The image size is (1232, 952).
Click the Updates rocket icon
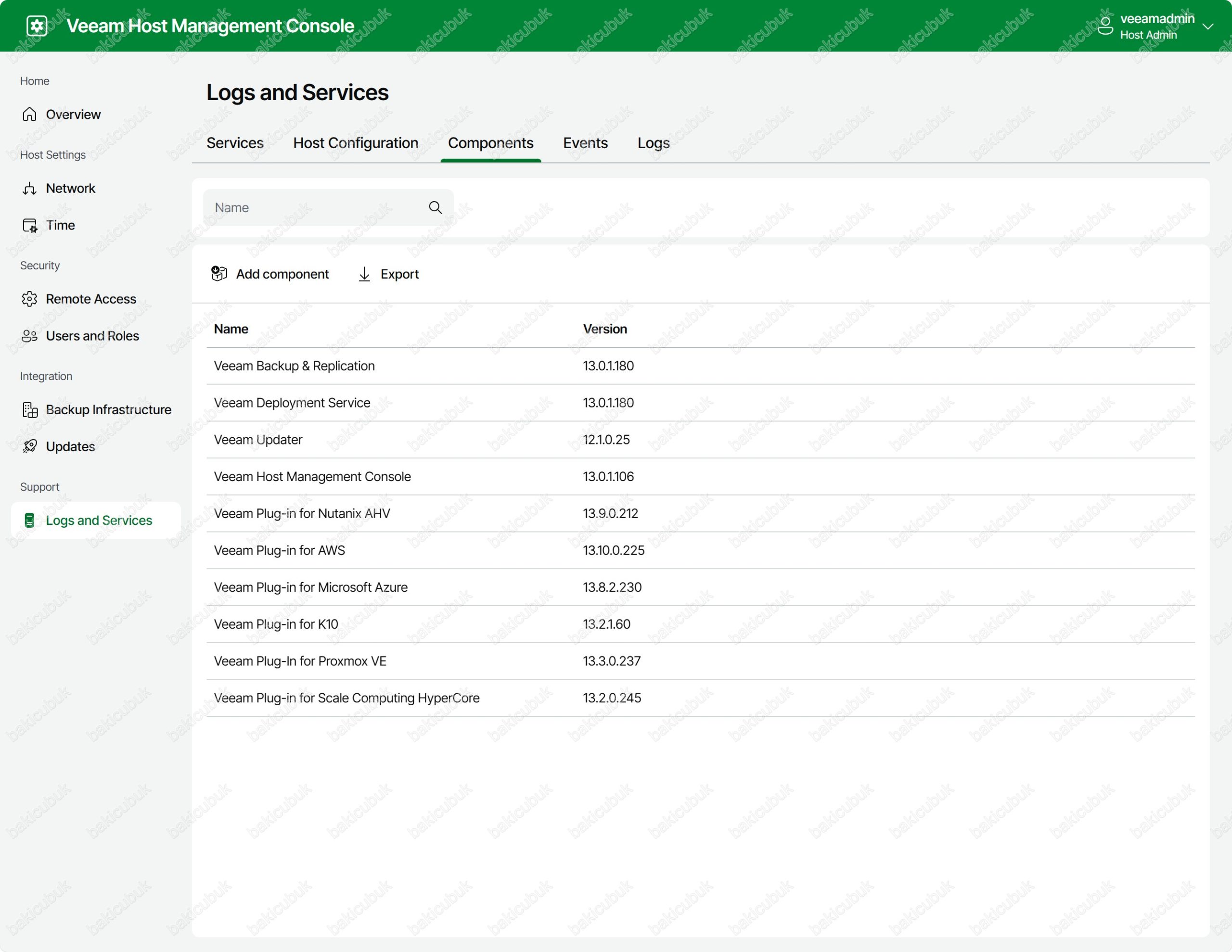tap(29, 447)
